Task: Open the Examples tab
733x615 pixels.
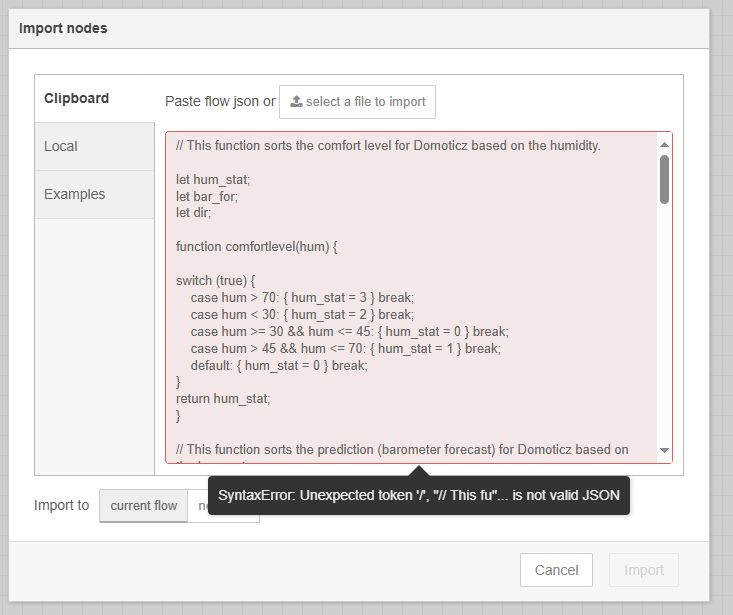Action: [x=94, y=194]
